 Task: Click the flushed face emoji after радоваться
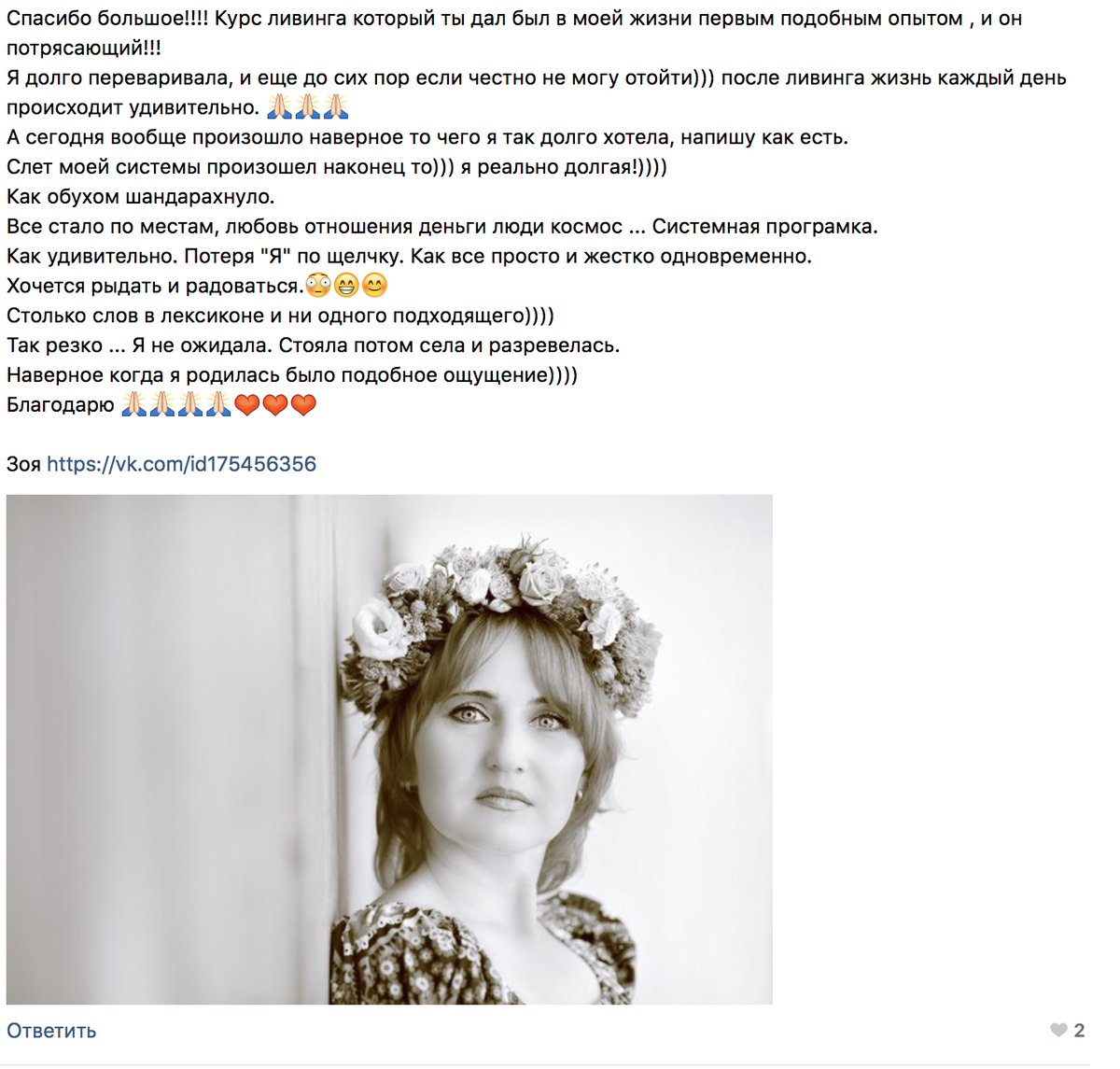pyautogui.click(x=318, y=285)
